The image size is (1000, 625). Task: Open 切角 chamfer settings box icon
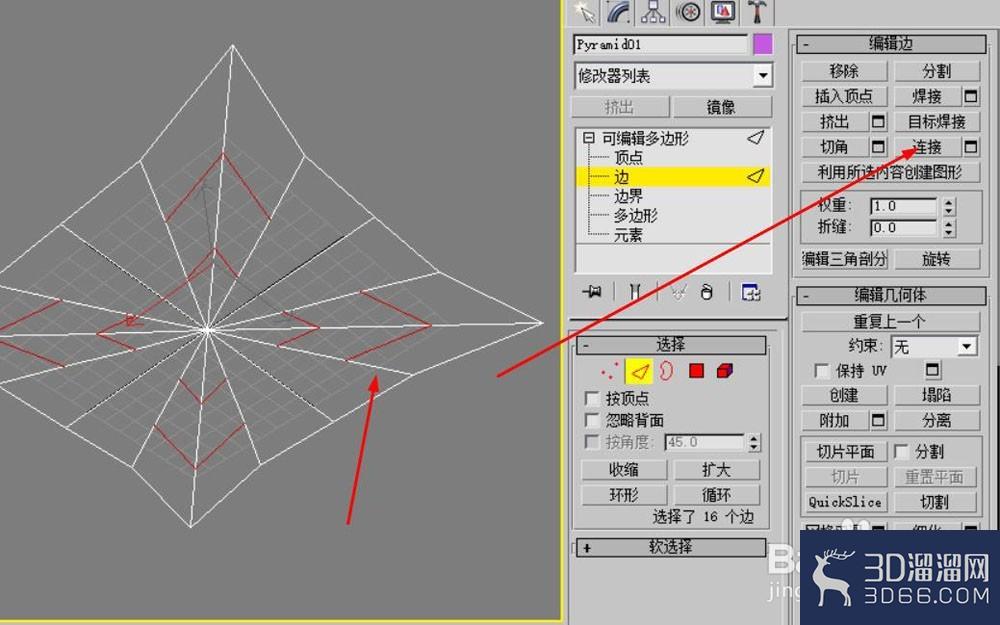tap(878, 147)
